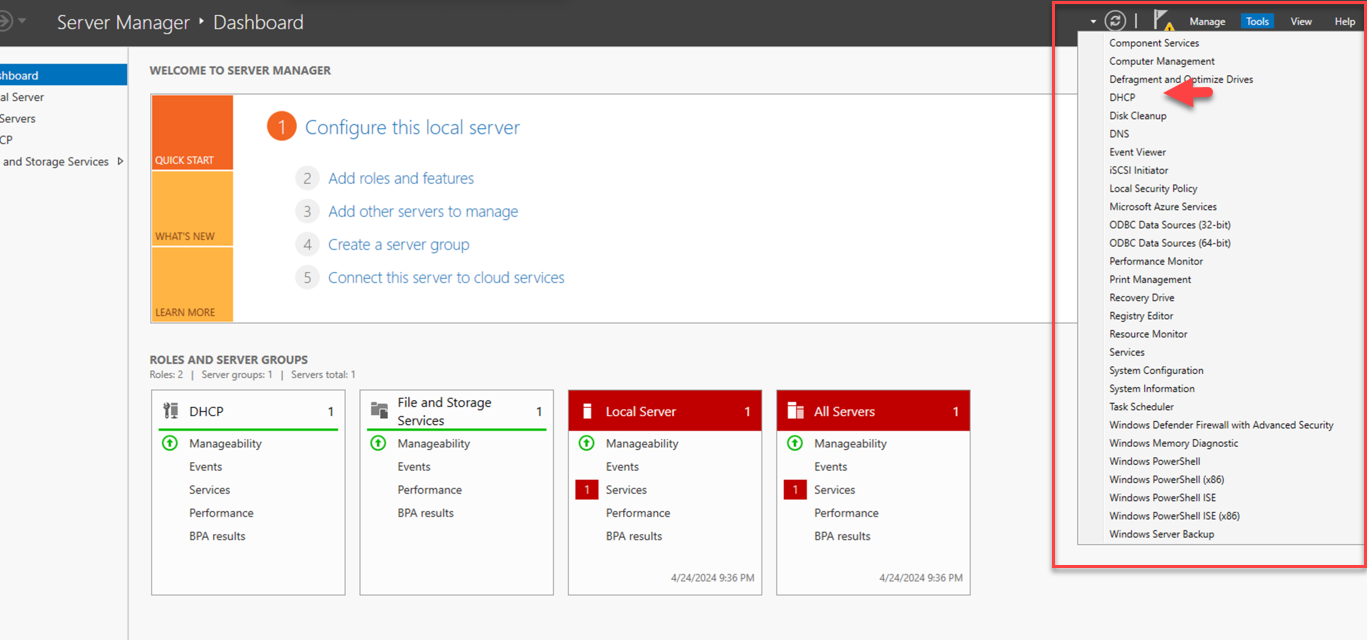Open dropdown arrow left of refresh icon

click(x=1094, y=22)
